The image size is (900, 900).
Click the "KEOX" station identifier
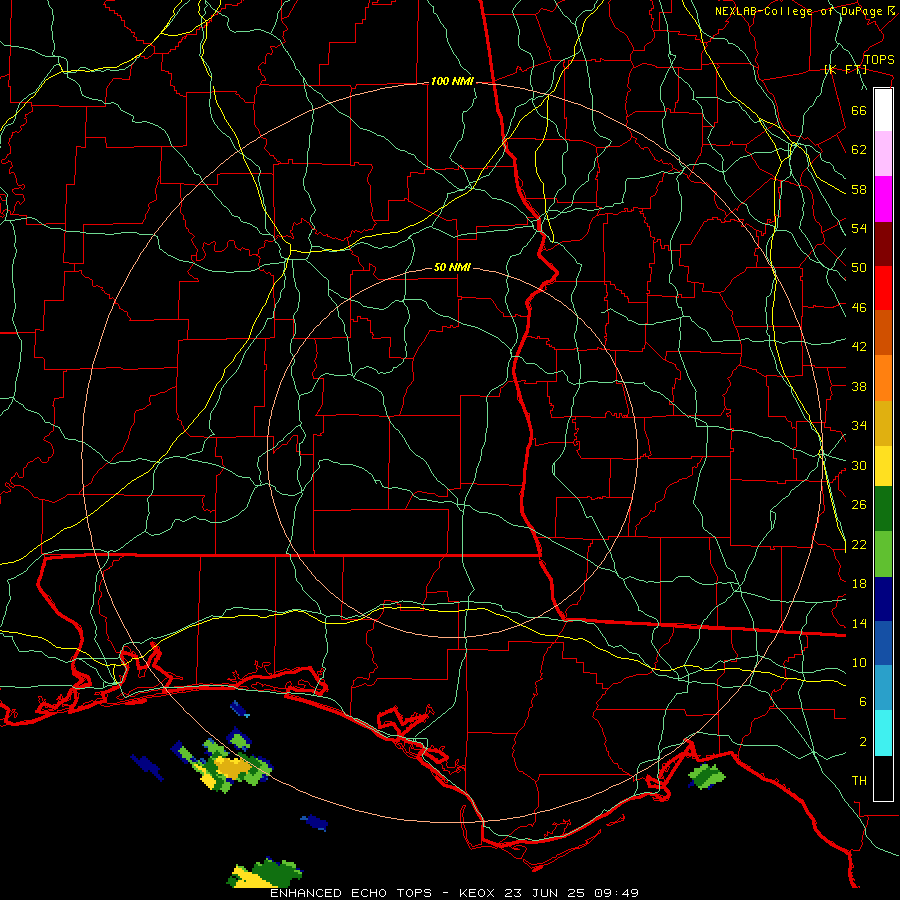(478, 893)
